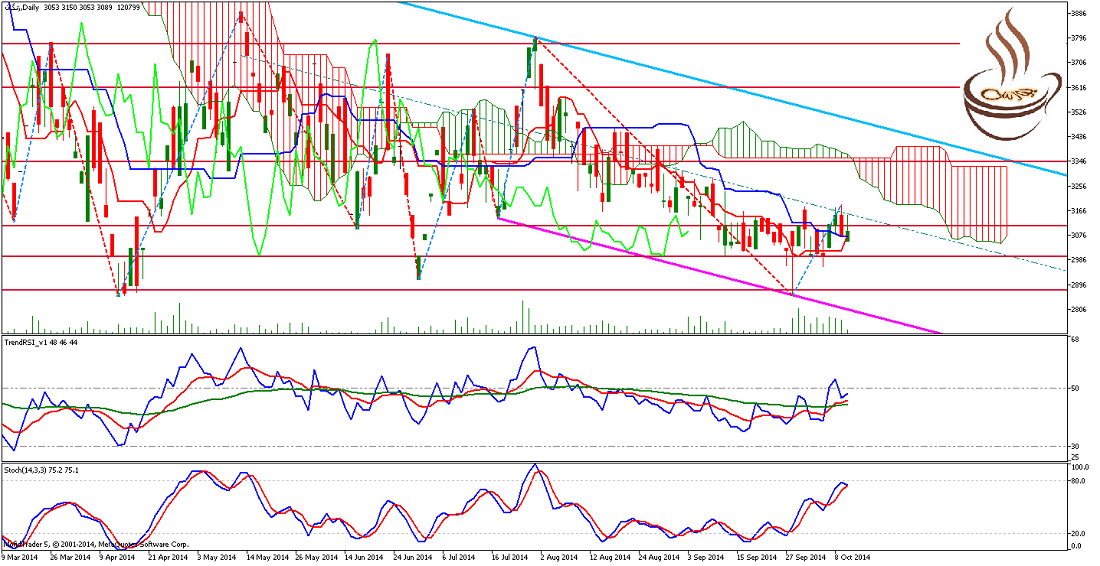Click the Daily chart symbol title
Viewport: 1100px width, 566px height.
(29, 7)
